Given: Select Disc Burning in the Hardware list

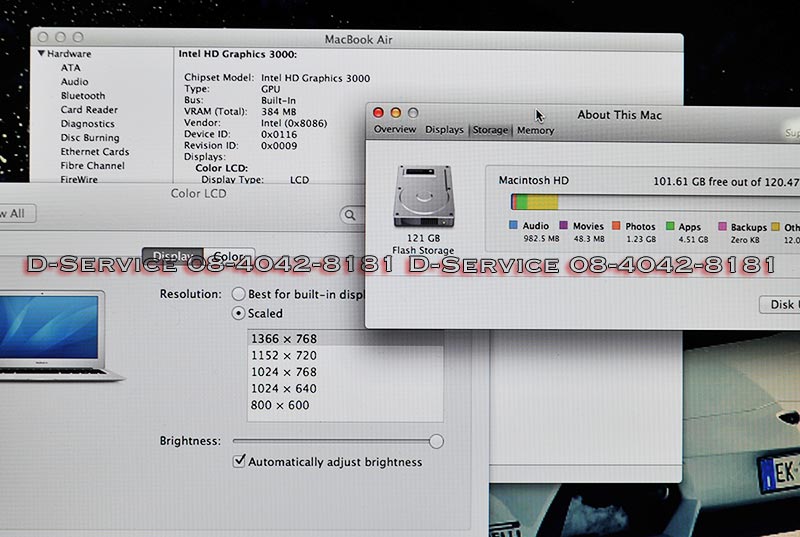Looking at the screenshot, I should coord(90,138).
